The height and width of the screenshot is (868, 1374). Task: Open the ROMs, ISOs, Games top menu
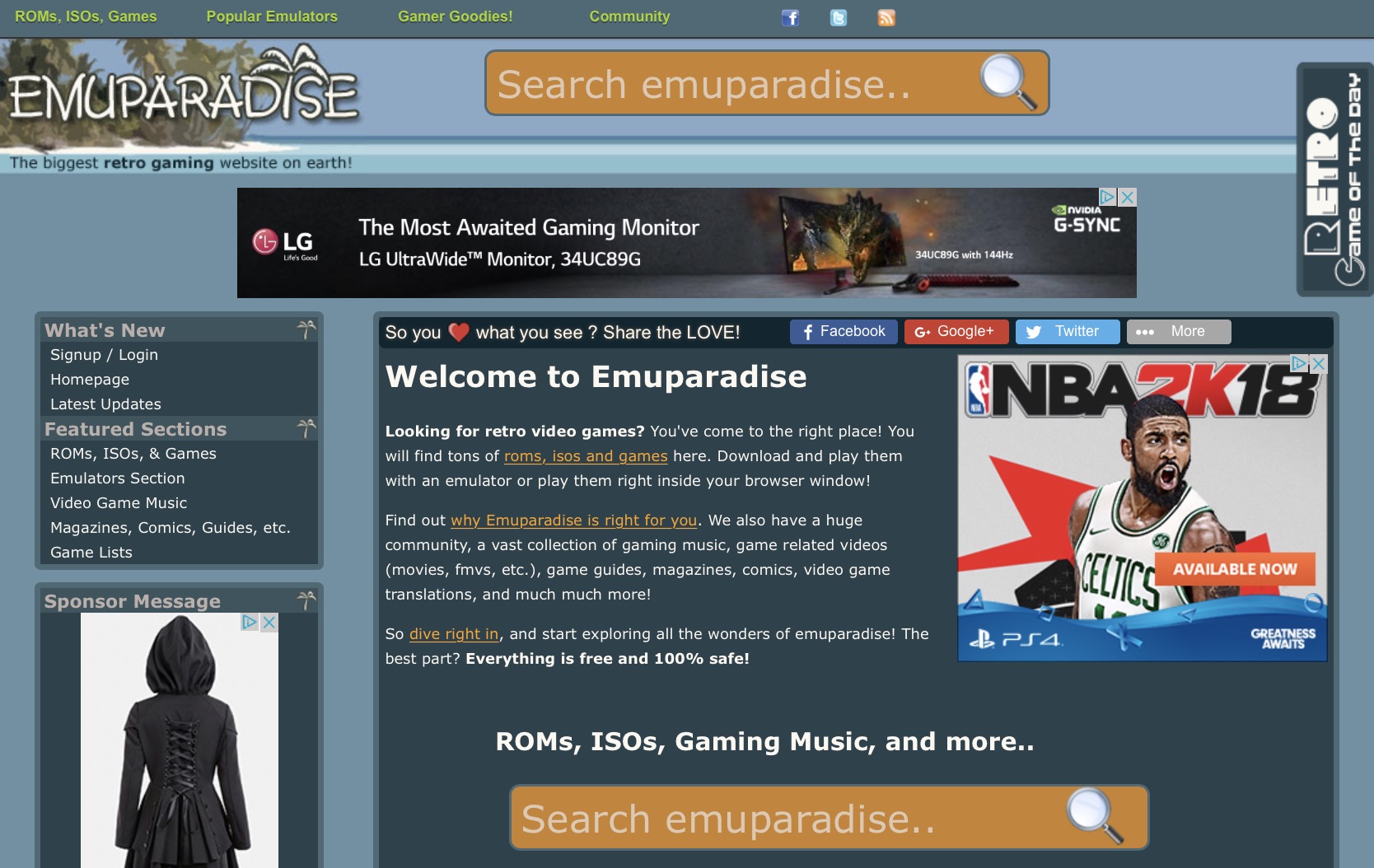86,16
